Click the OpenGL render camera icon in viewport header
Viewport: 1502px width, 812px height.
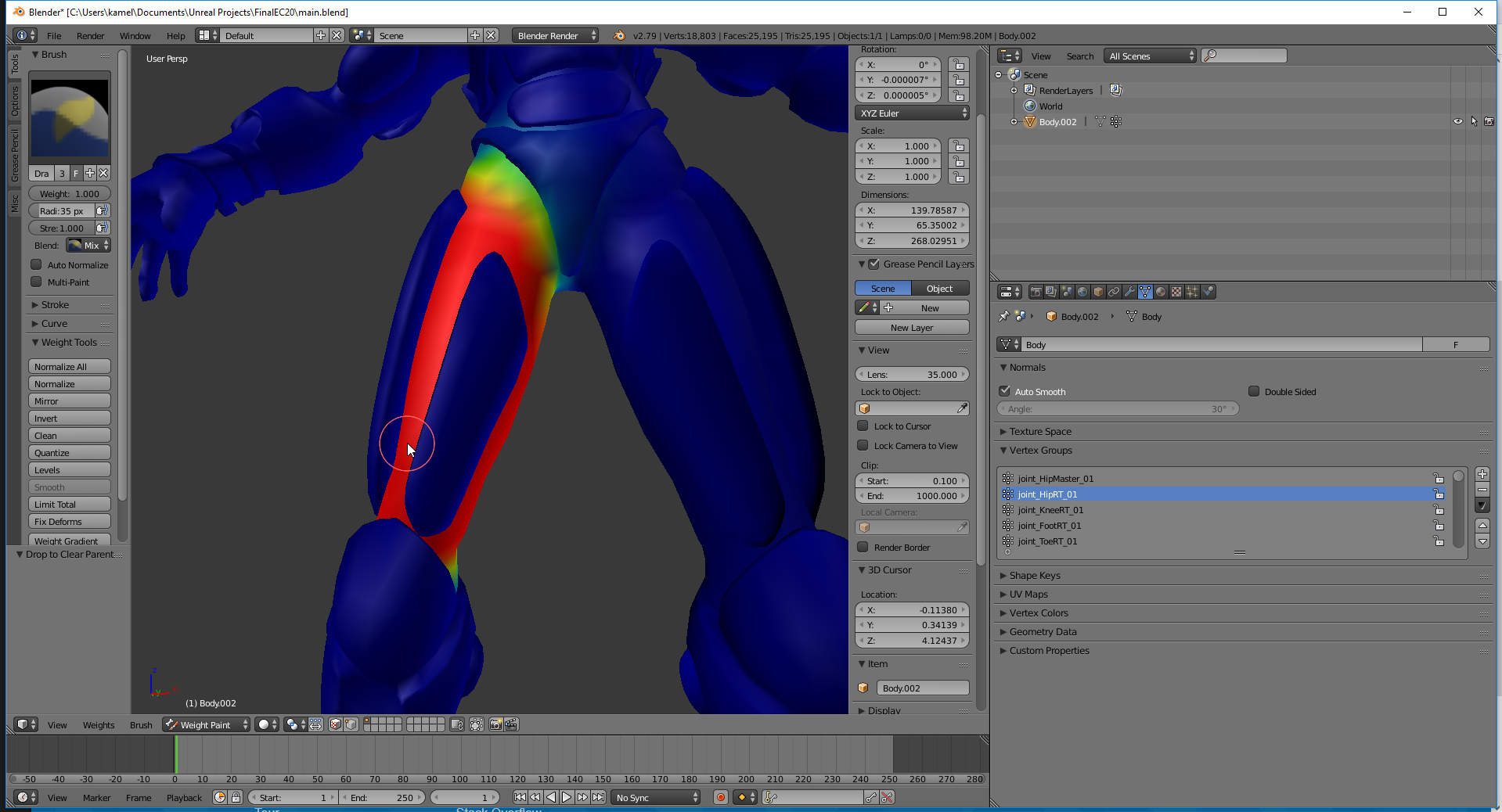click(495, 724)
